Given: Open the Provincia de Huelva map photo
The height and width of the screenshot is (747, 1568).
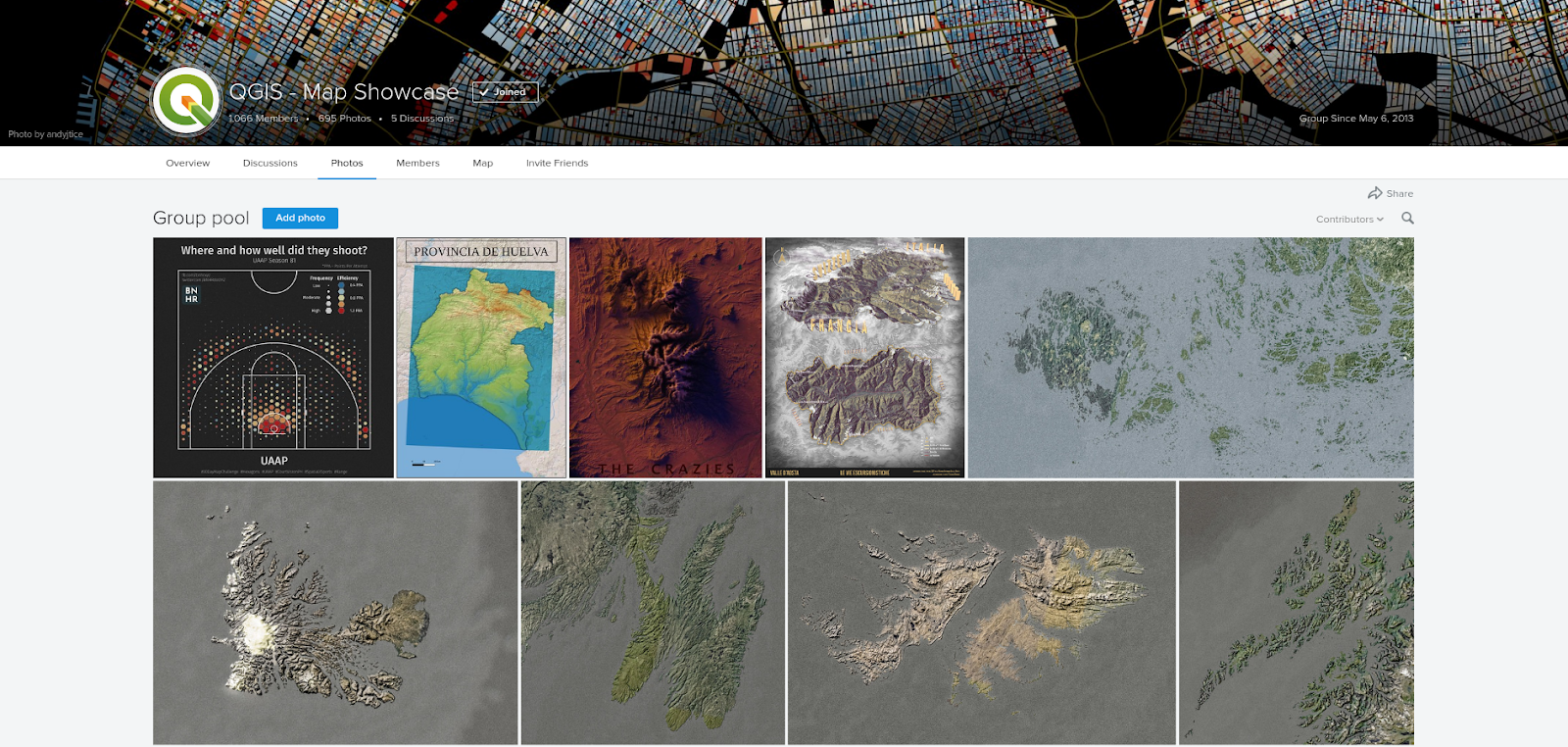Looking at the screenshot, I should pyautogui.click(x=481, y=358).
